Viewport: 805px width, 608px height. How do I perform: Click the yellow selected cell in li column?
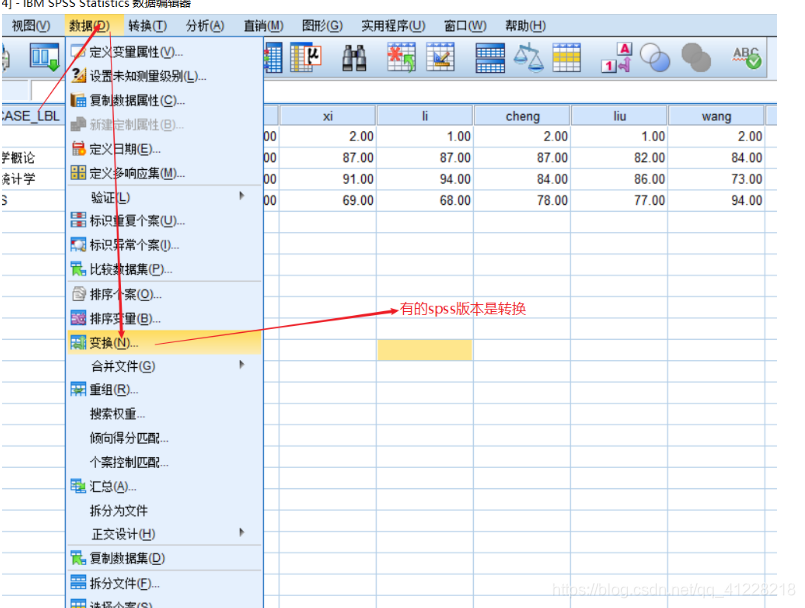[425, 350]
